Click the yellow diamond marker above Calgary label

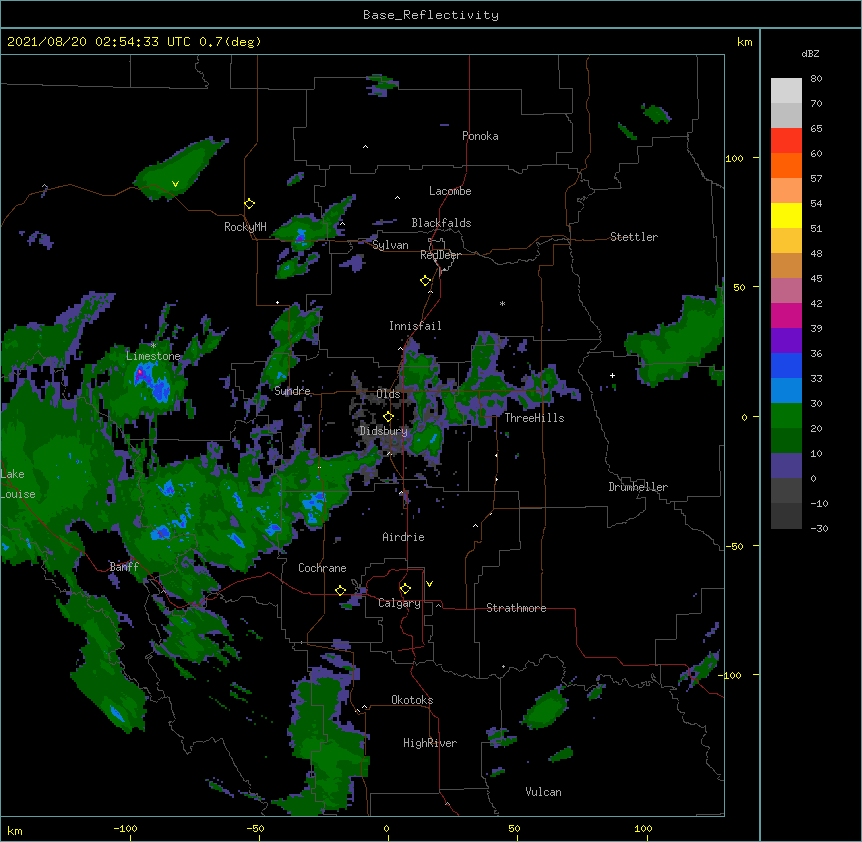[405, 589]
